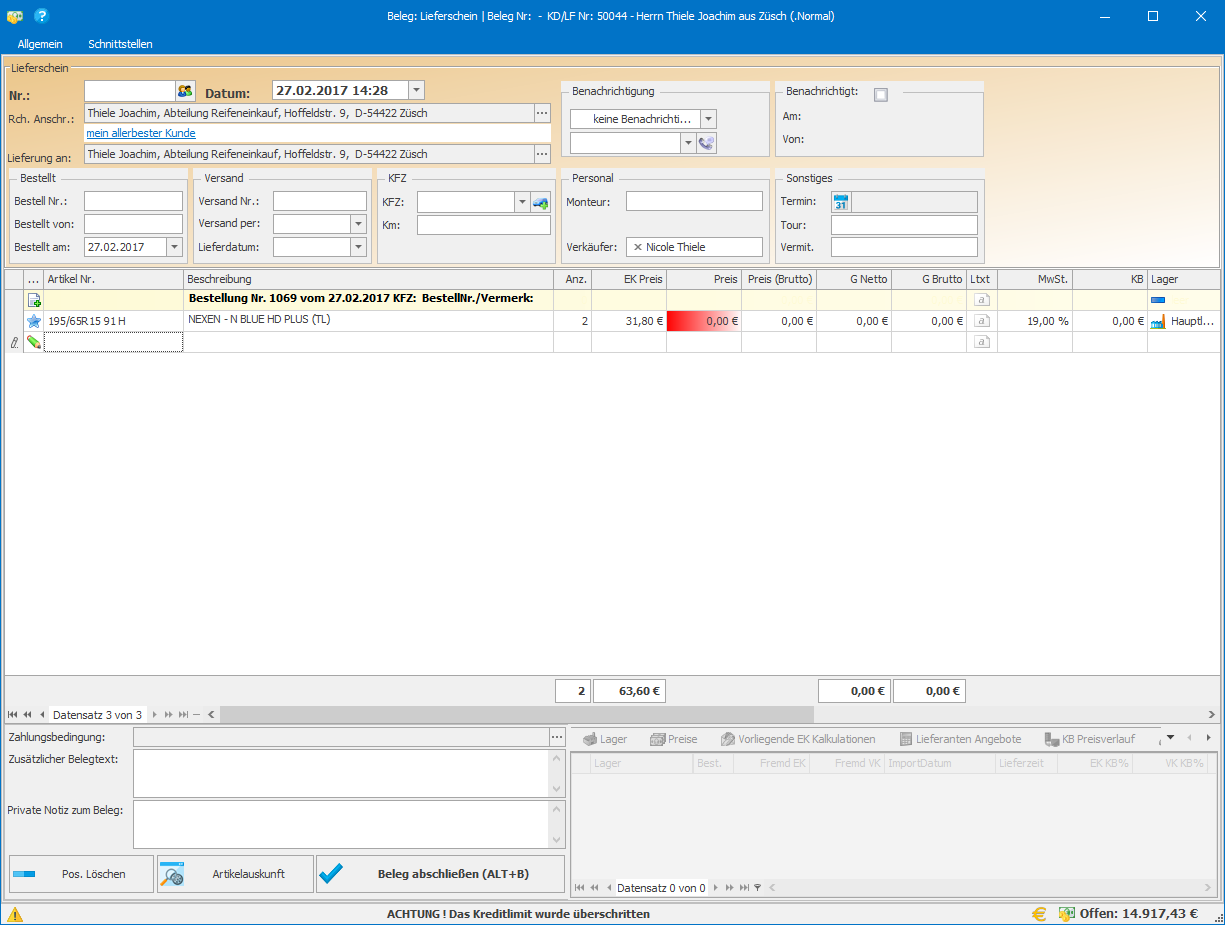The height and width of the screenshot is (925, 1225).
Task: Click the blue bar icon in Bestellung row
Action: point(1158,300)
